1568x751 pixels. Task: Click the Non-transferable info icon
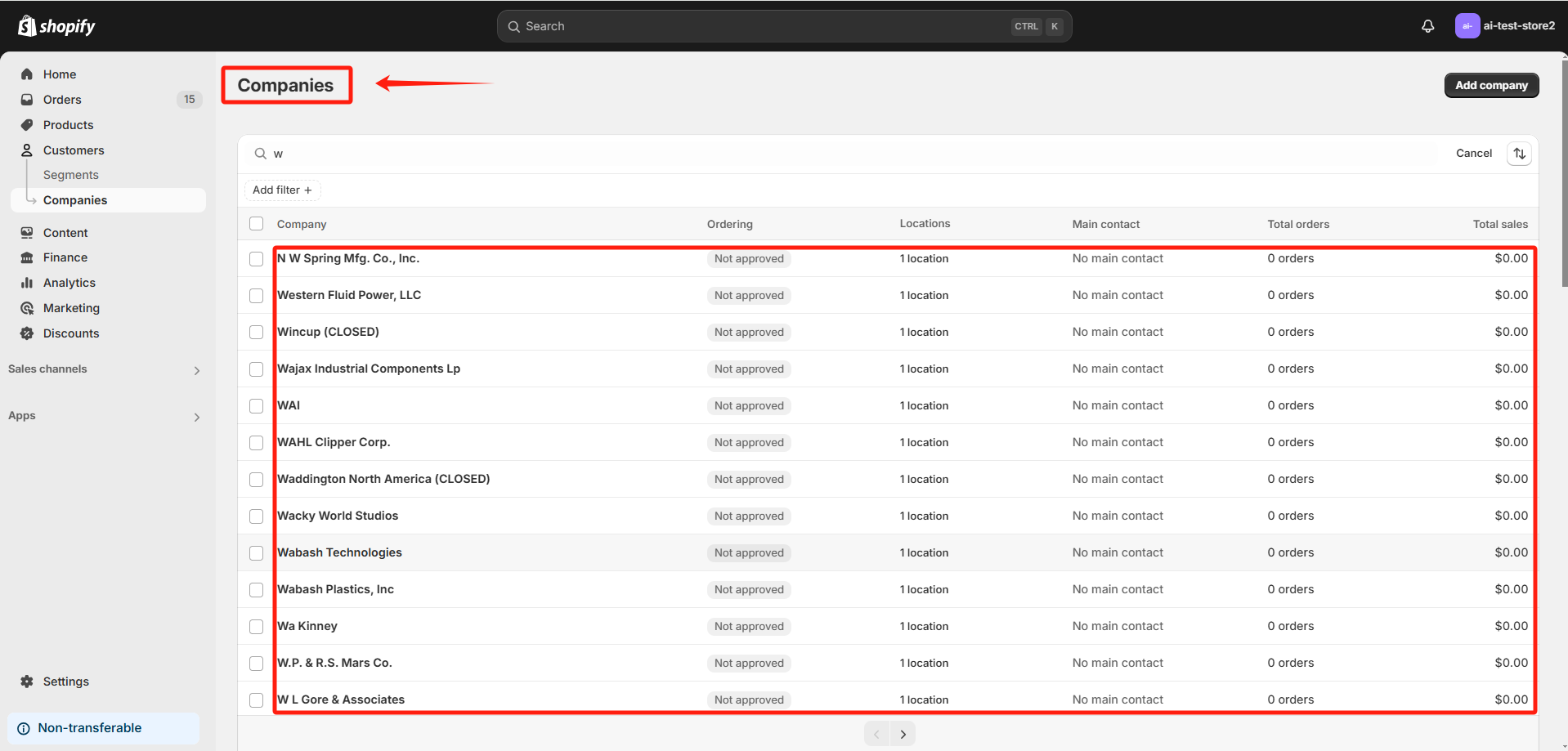pos(24,728)
